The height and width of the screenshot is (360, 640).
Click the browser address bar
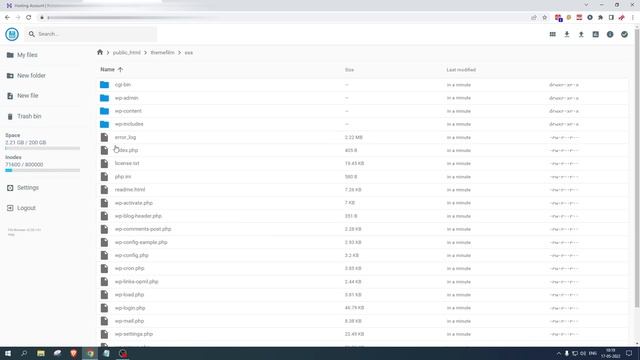coord(286,18)
